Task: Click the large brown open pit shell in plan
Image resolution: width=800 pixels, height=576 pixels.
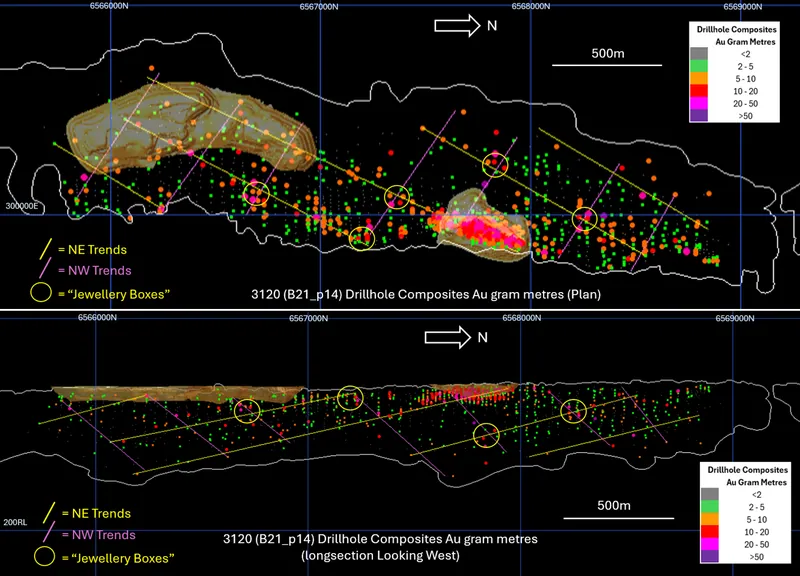Action: click(189, 128)
